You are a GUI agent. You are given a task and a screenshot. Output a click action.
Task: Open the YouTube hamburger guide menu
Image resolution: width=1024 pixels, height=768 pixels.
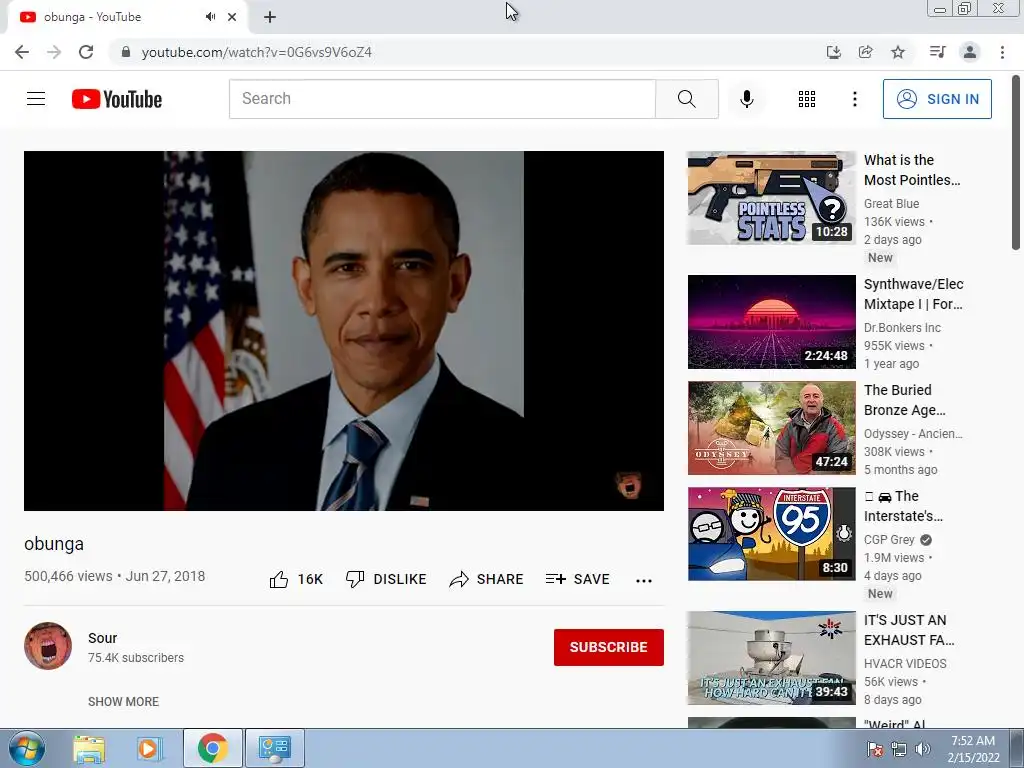click(x=36, y=99)
